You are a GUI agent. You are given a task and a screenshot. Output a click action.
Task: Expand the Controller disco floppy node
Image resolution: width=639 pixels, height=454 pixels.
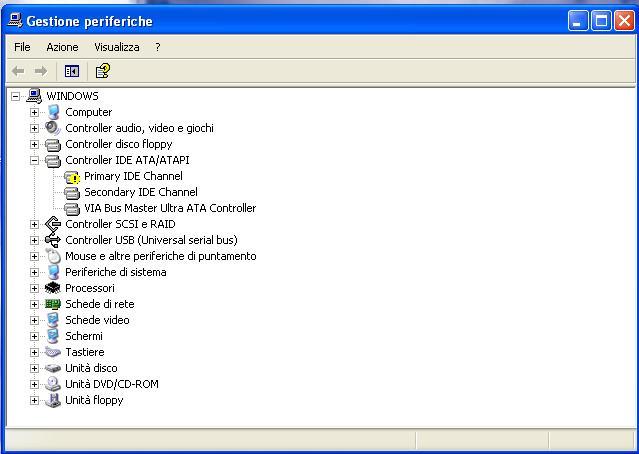pos(34,144)
